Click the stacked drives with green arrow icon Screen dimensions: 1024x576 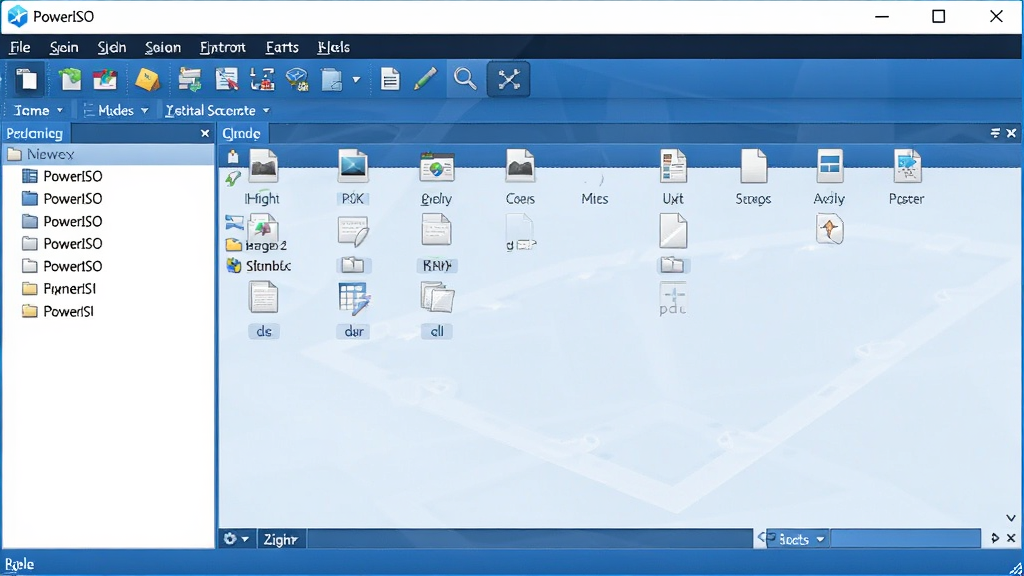190,80
